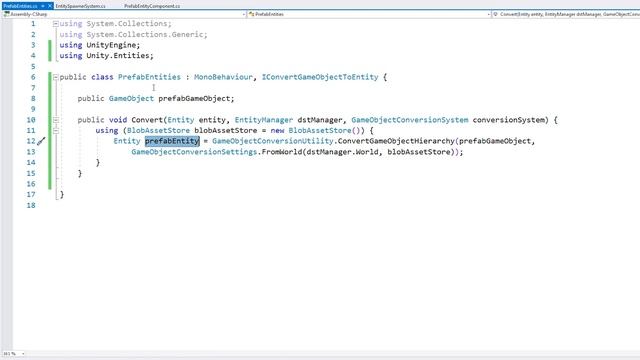Click 'System.Collections.Generic' on line 2
The image size is (640, 360).
(145, 34)
